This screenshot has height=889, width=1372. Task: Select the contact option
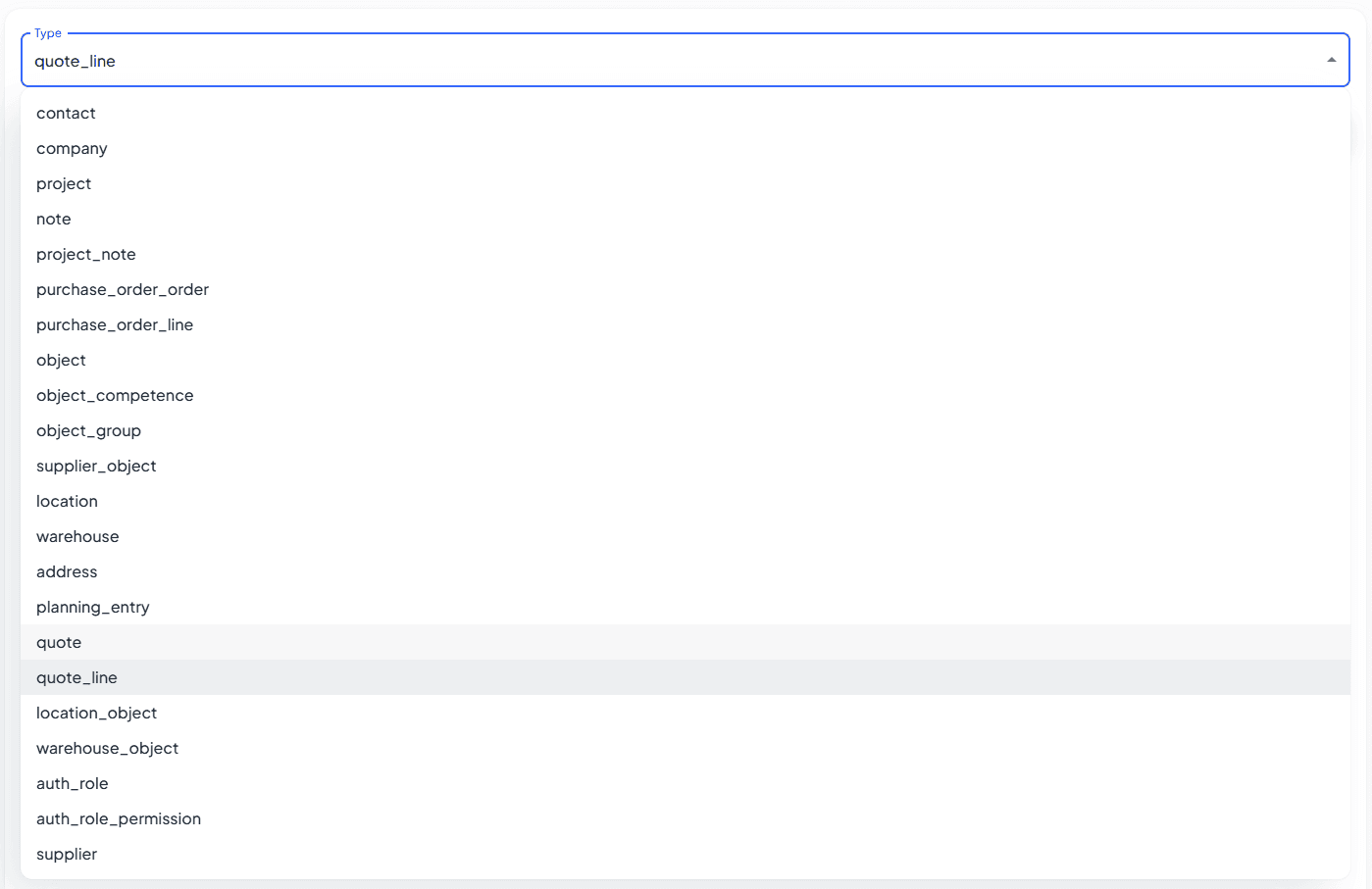click(67, 114)
